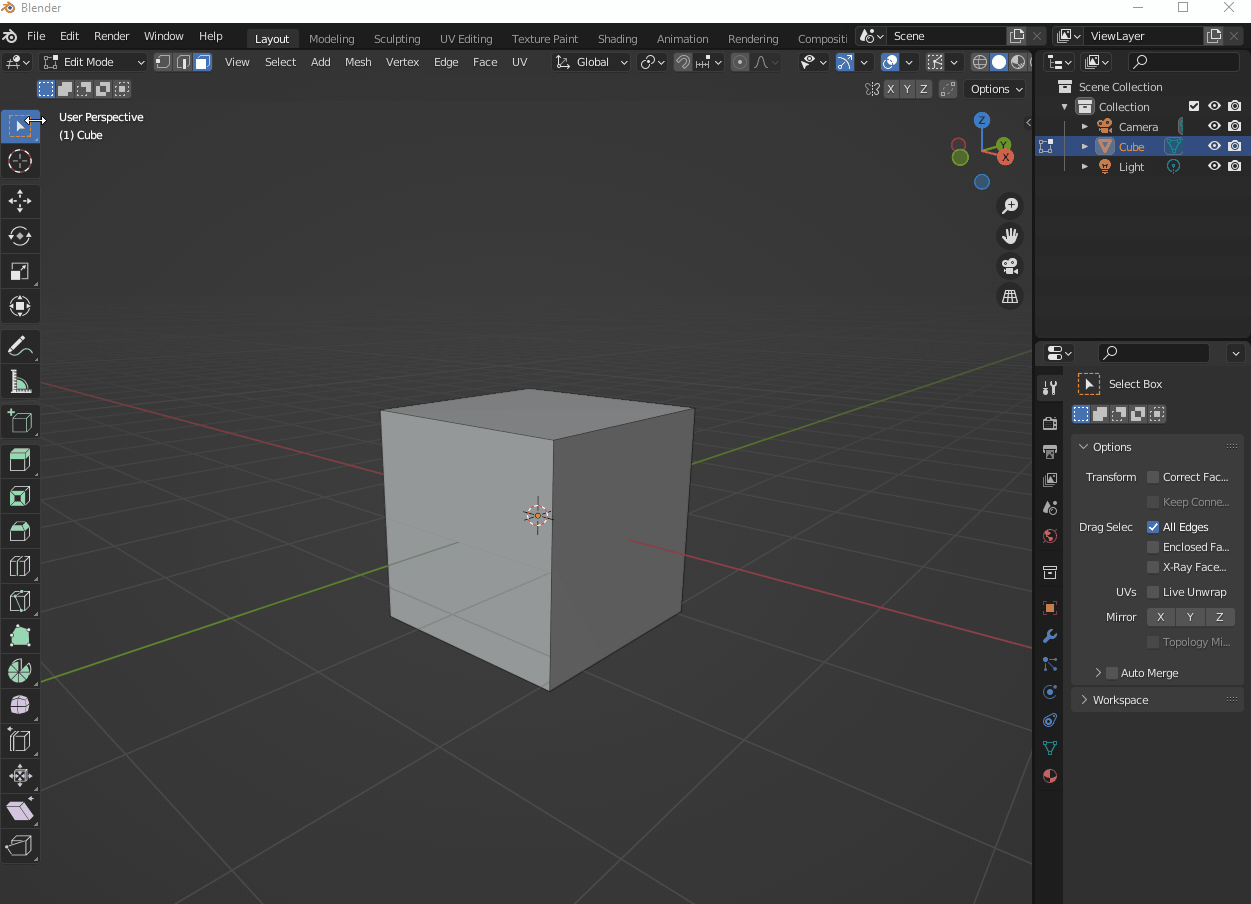
Task: Activate the Rotate tool
Action: click(x=20, y=236)
